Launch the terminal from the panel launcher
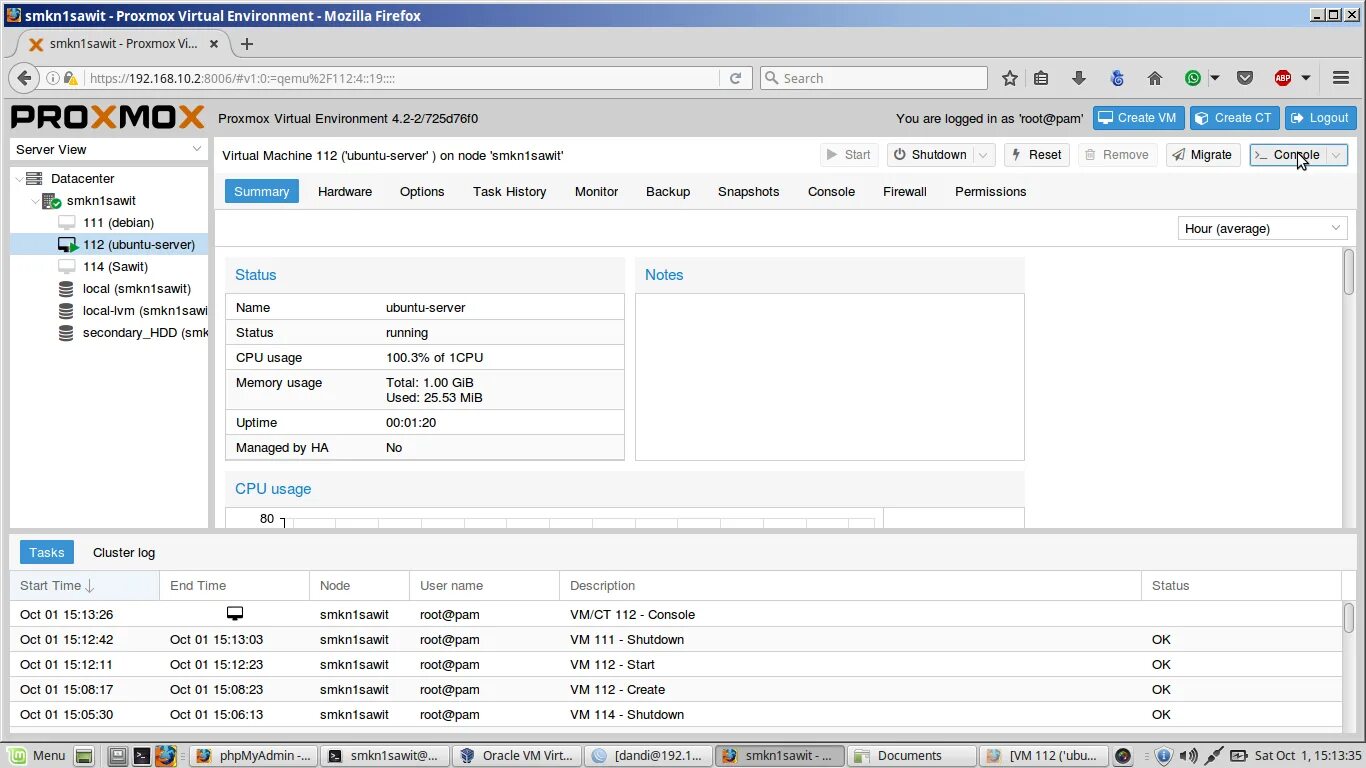This screenshot has width=1366, height=768. pos(142,756)
